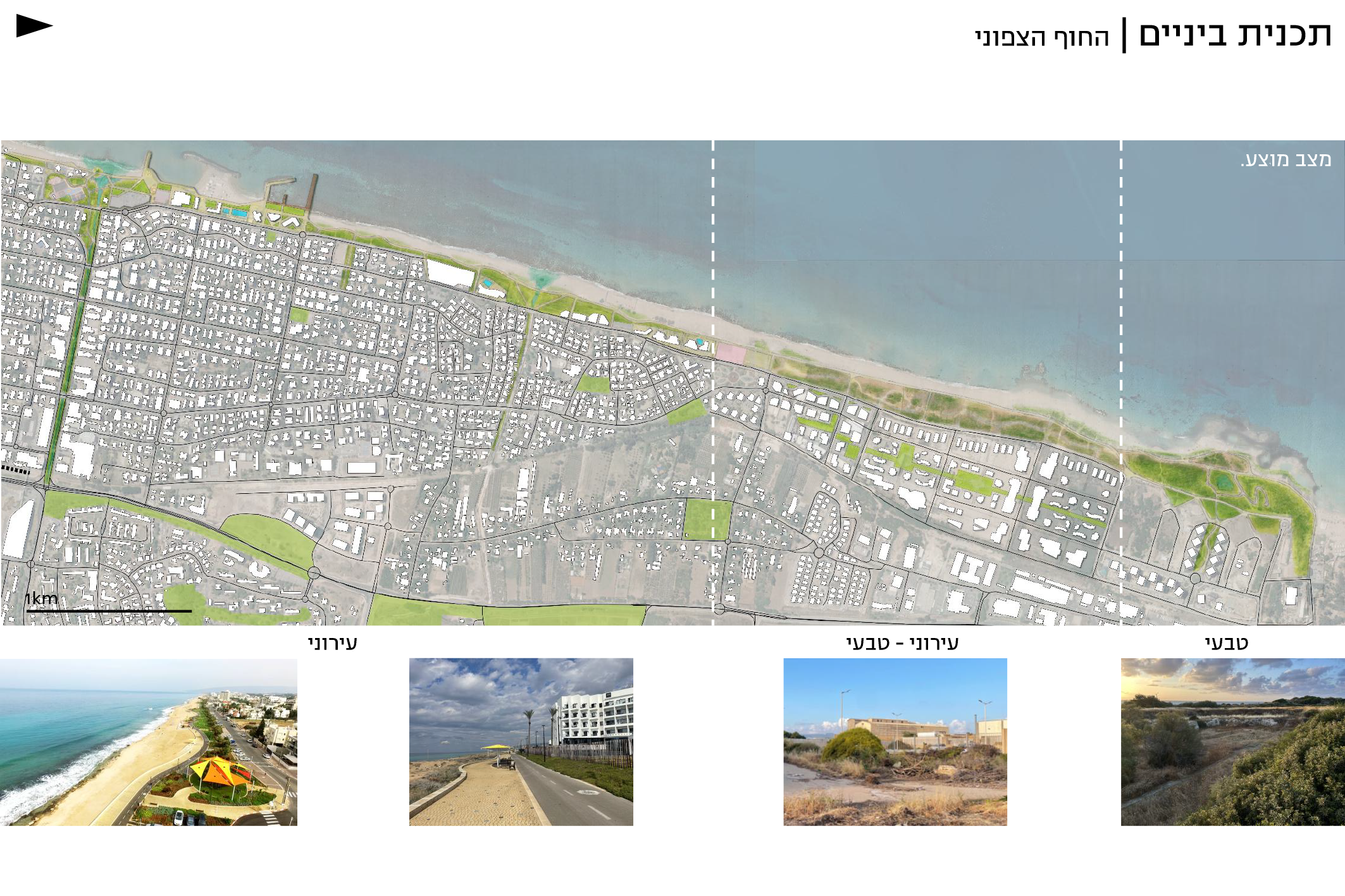Screen dimensions: 1345x896
Task: Select the עירוני zone label
Action: coord(333,643)
